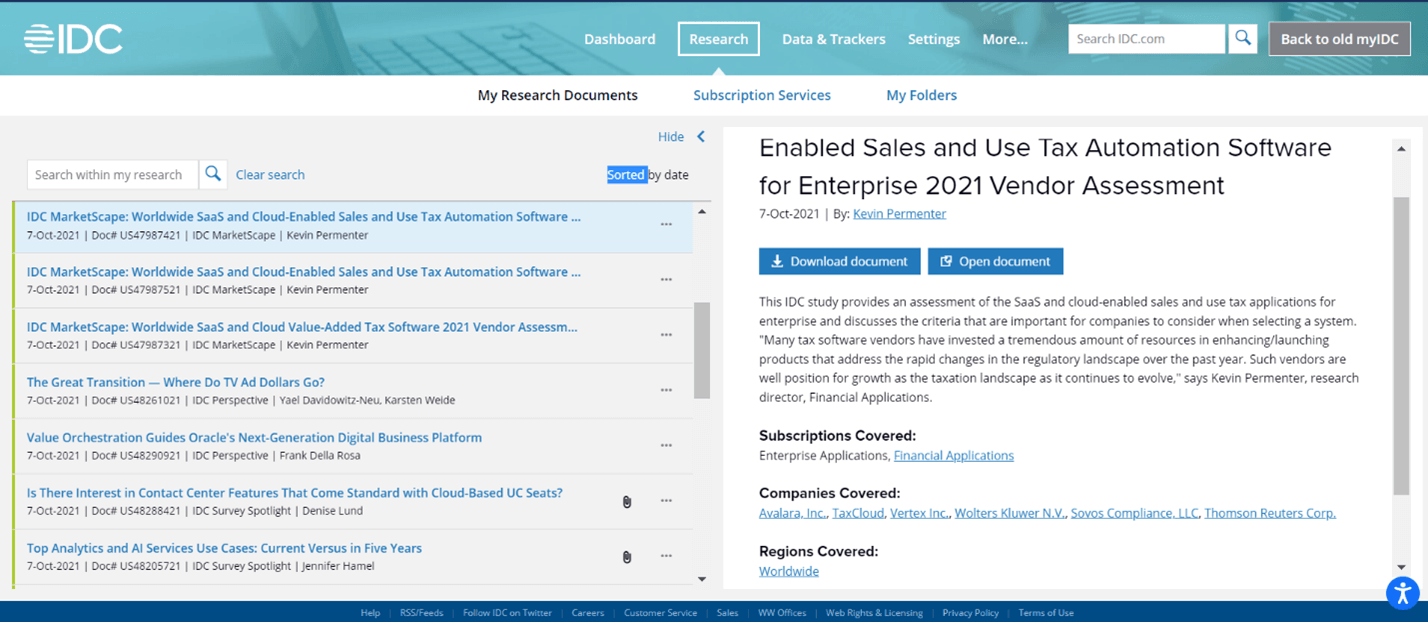Click the search magnifier next to Search IDC.com
This screenshot has width=1428, height=622.
(1243, 39)
